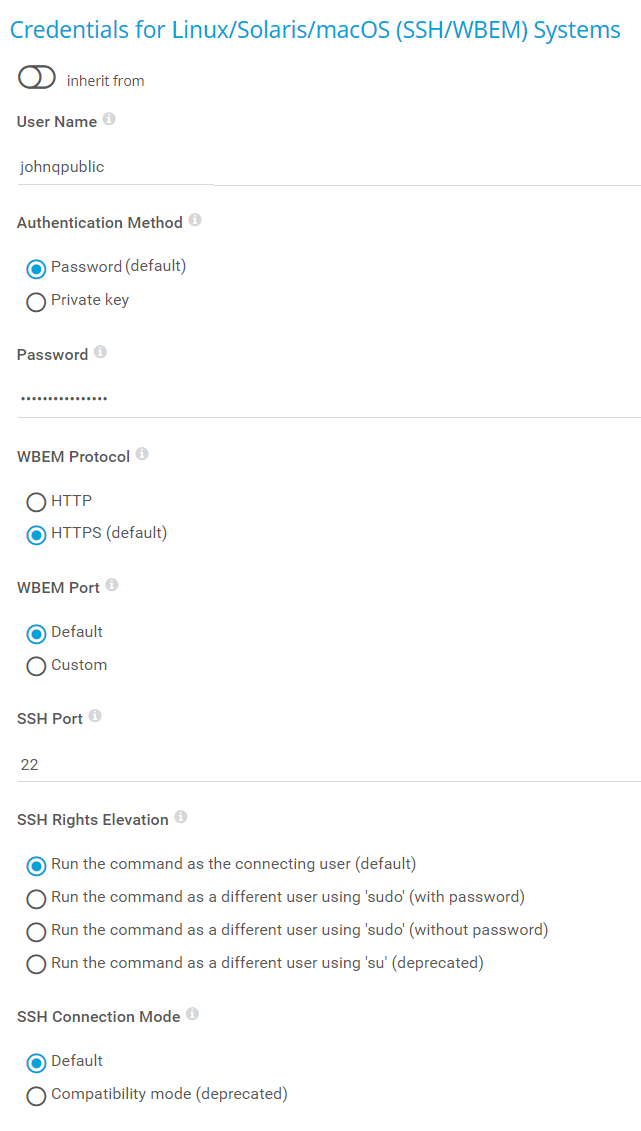The height and width of the screenshot is (1131, 641).
Task: Select HTTPS (default) protocol option
Action: (36, 535)
